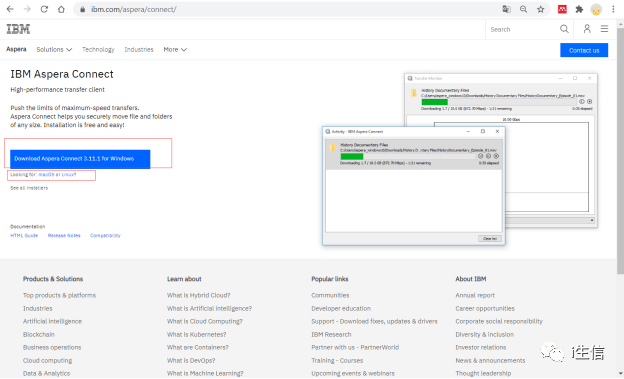Click the translate page icon in address bar
This screenshot has width=624, height=379.
506,9
